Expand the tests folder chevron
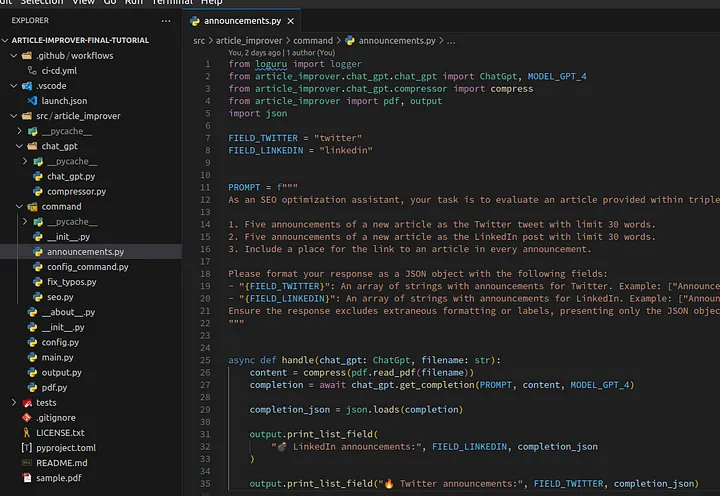Image resolution: width=720 pixels, height=496 pixels. (x=14, y=403)
